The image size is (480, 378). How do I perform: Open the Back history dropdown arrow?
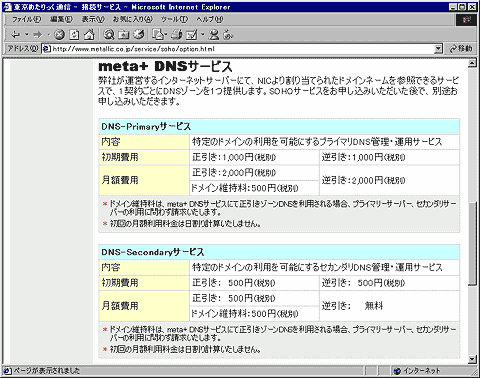coord(26,35)
